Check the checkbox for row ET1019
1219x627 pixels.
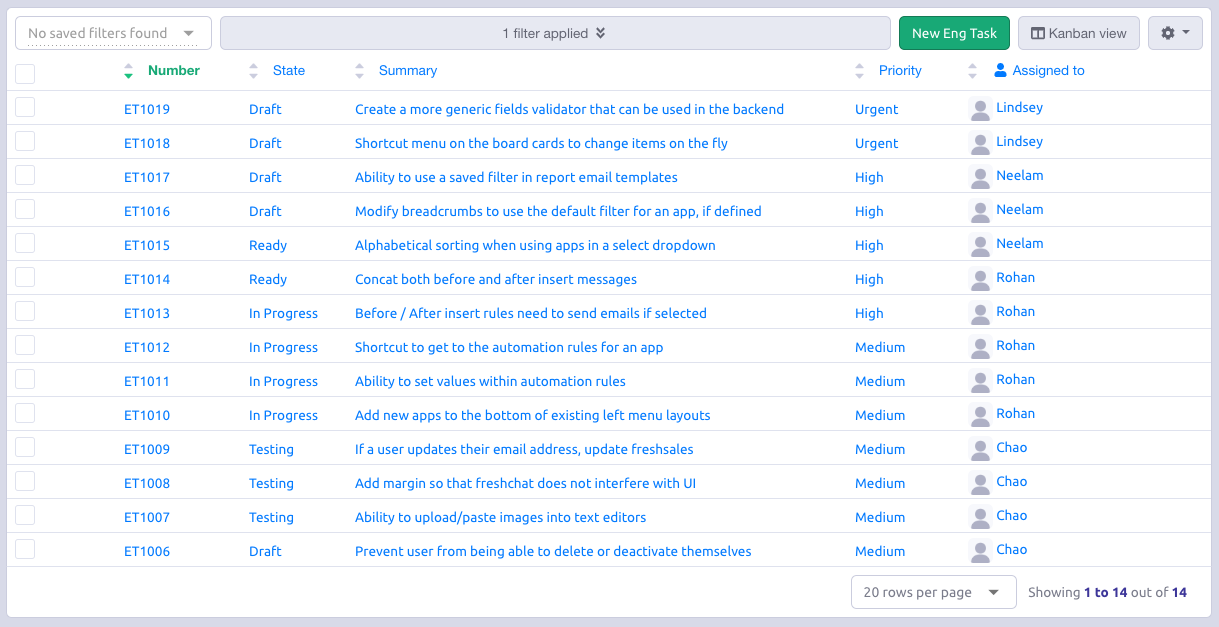click(25, 108)
